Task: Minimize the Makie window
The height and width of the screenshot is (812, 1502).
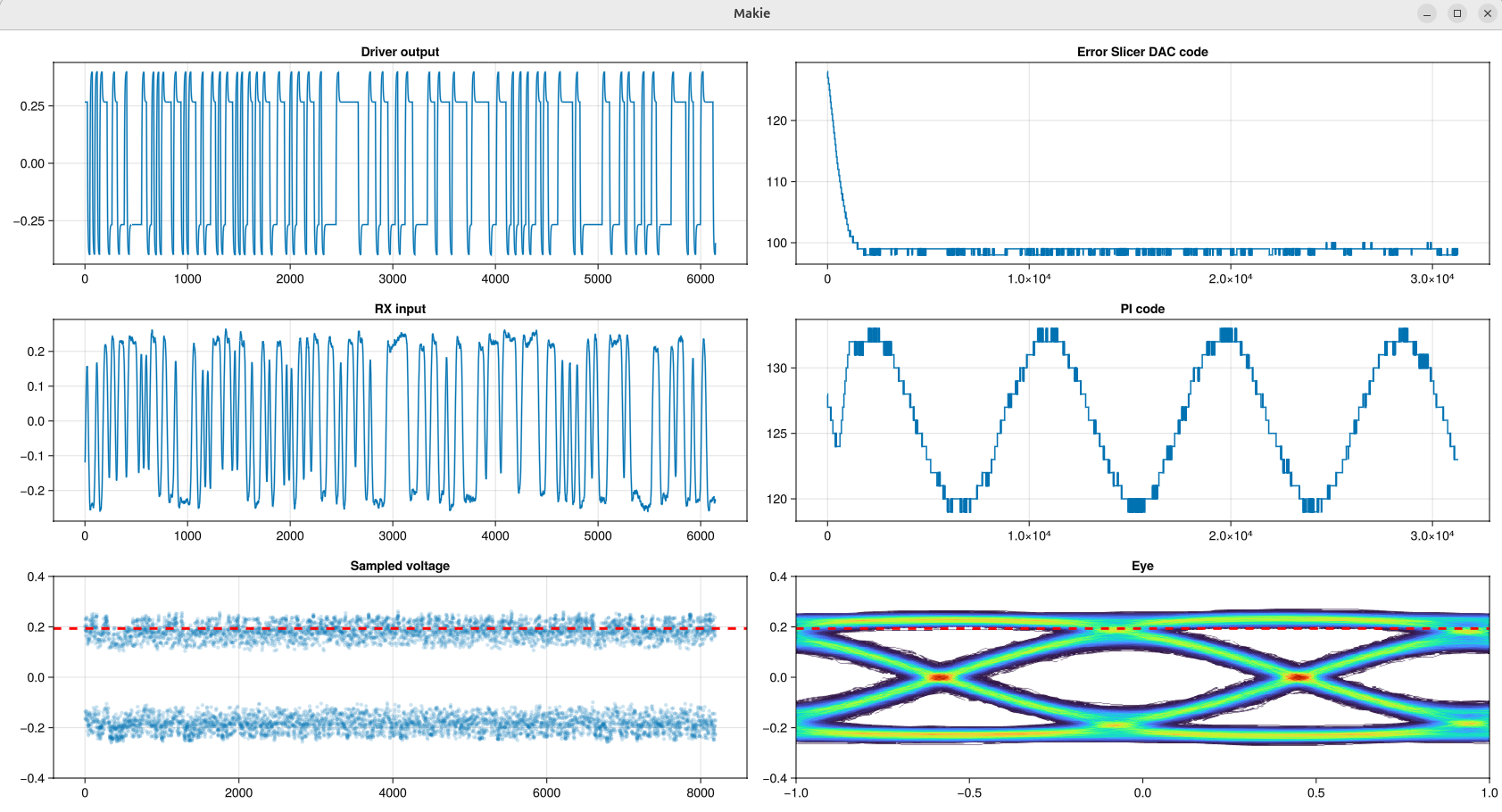Action: [x=1426, y=13]
